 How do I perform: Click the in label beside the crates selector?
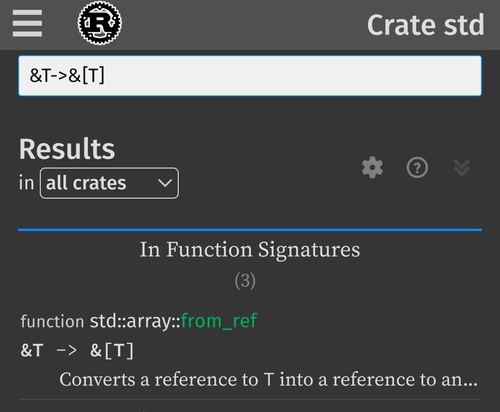pos(26,183)
